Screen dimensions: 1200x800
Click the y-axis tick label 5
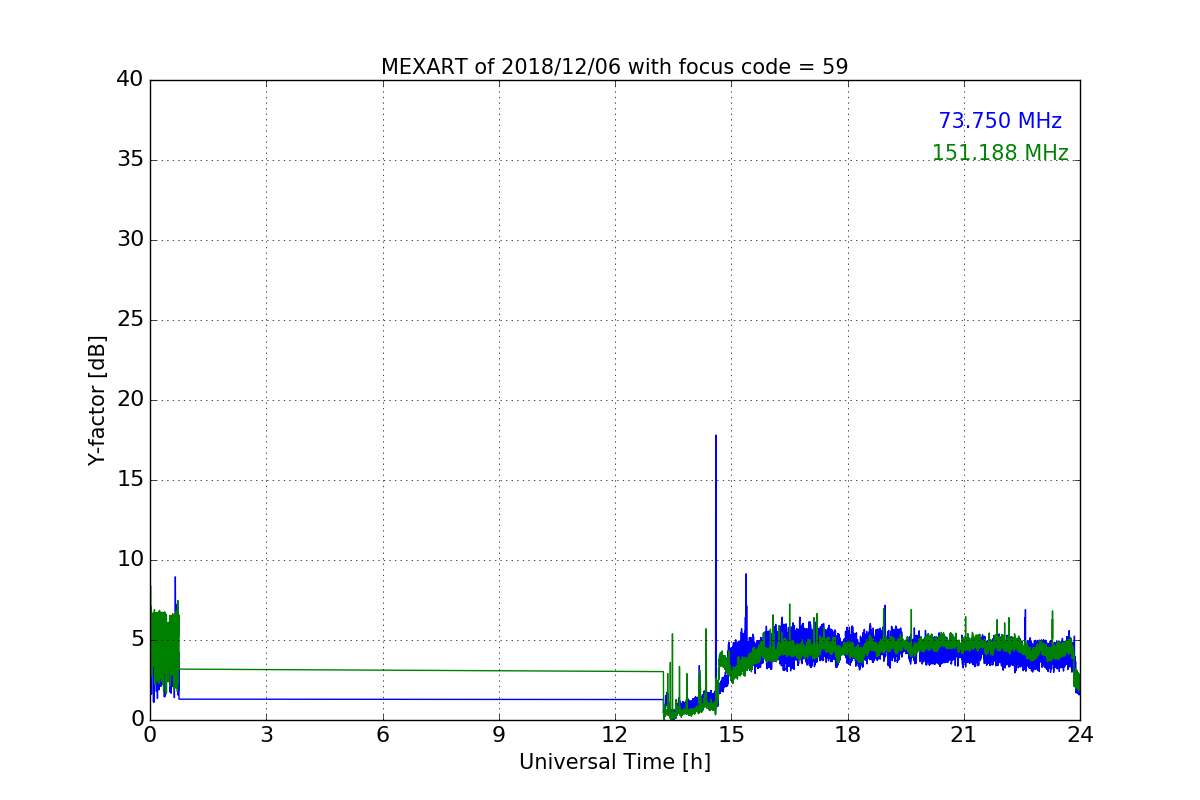pyautogui.click(x=137, y=640)
